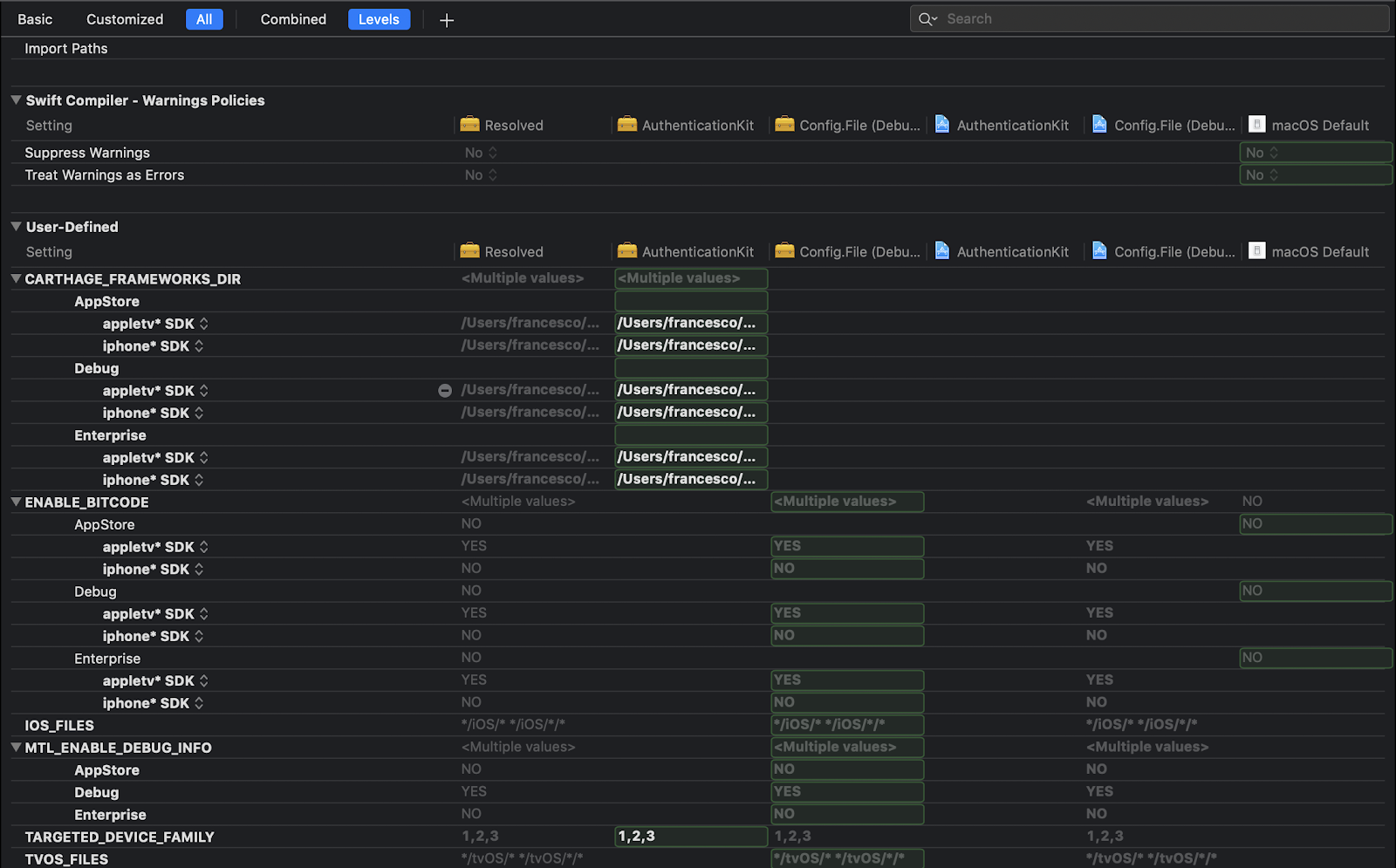The height and width of the screenshot is (868, 1396).
Task: Click the blue AuthenticationKit document icon
Action: click(942, 124)
